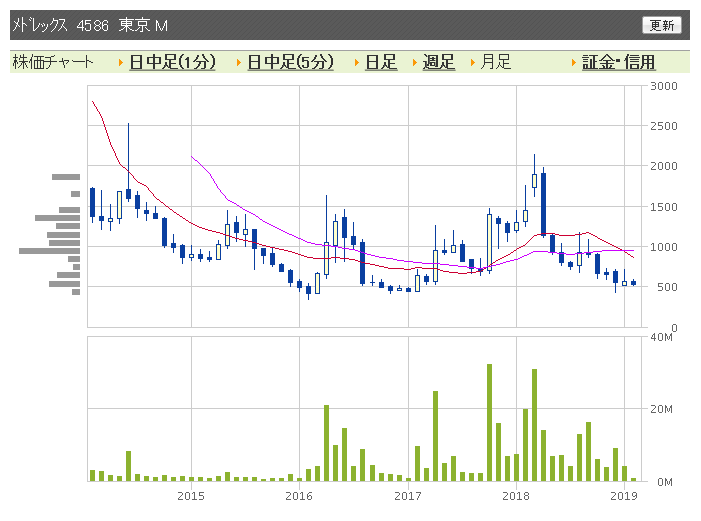Click the 2018 x-axis year label
Viewport: 701px width, 521px height.
pyautogui.click(x=516, y=496)
